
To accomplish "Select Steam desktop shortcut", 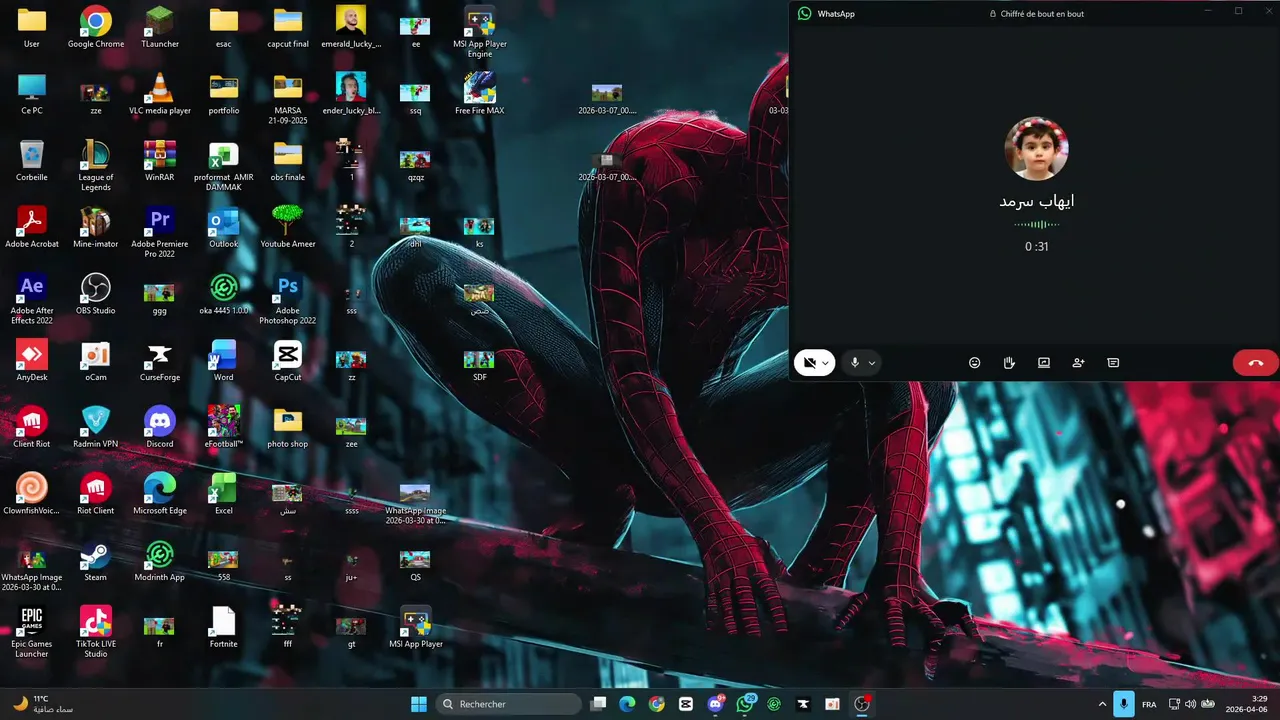I will point(96,560).
